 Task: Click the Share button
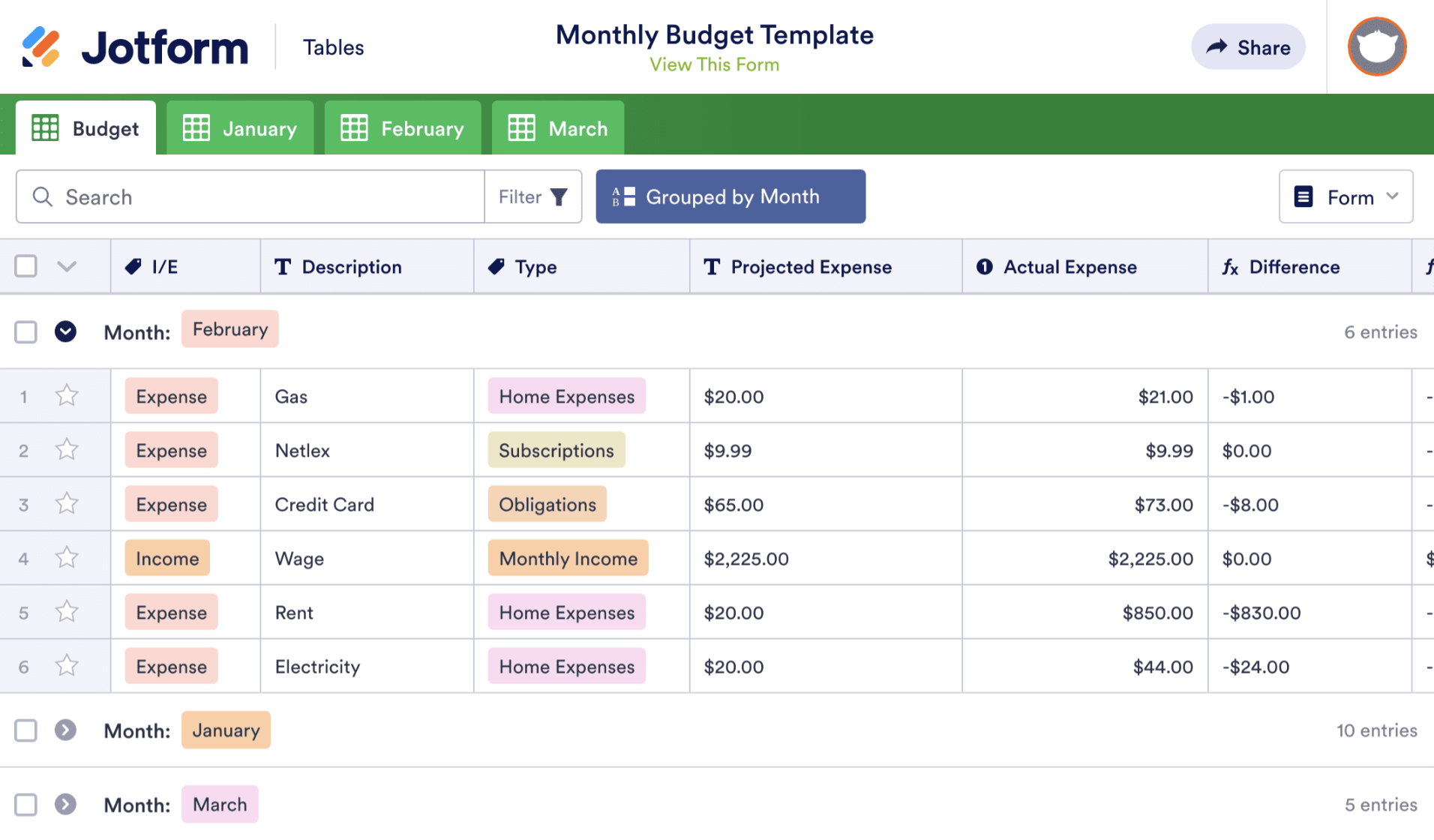click(x=1248, y=47)
